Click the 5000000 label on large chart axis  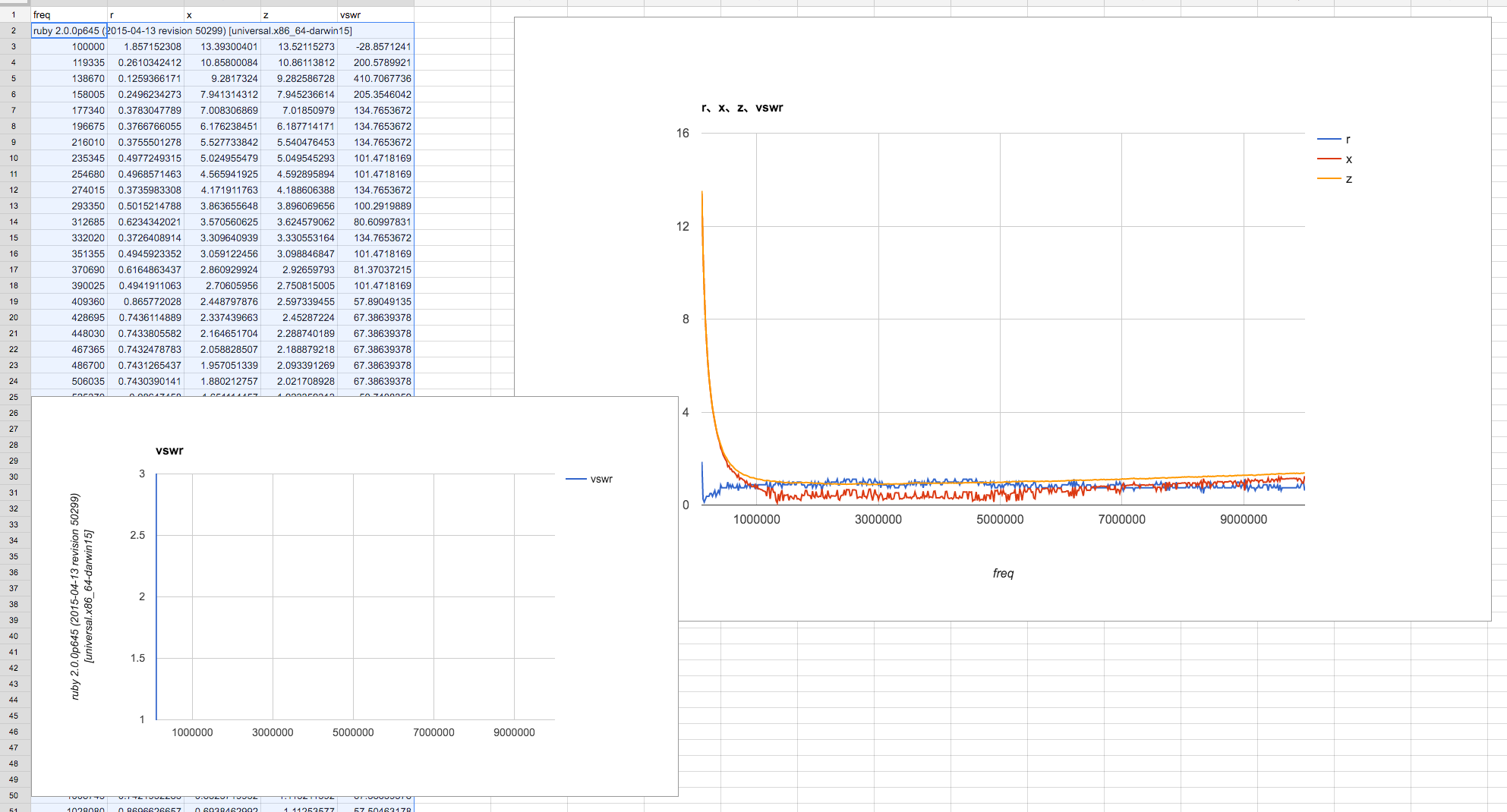tap(1000, 520)
